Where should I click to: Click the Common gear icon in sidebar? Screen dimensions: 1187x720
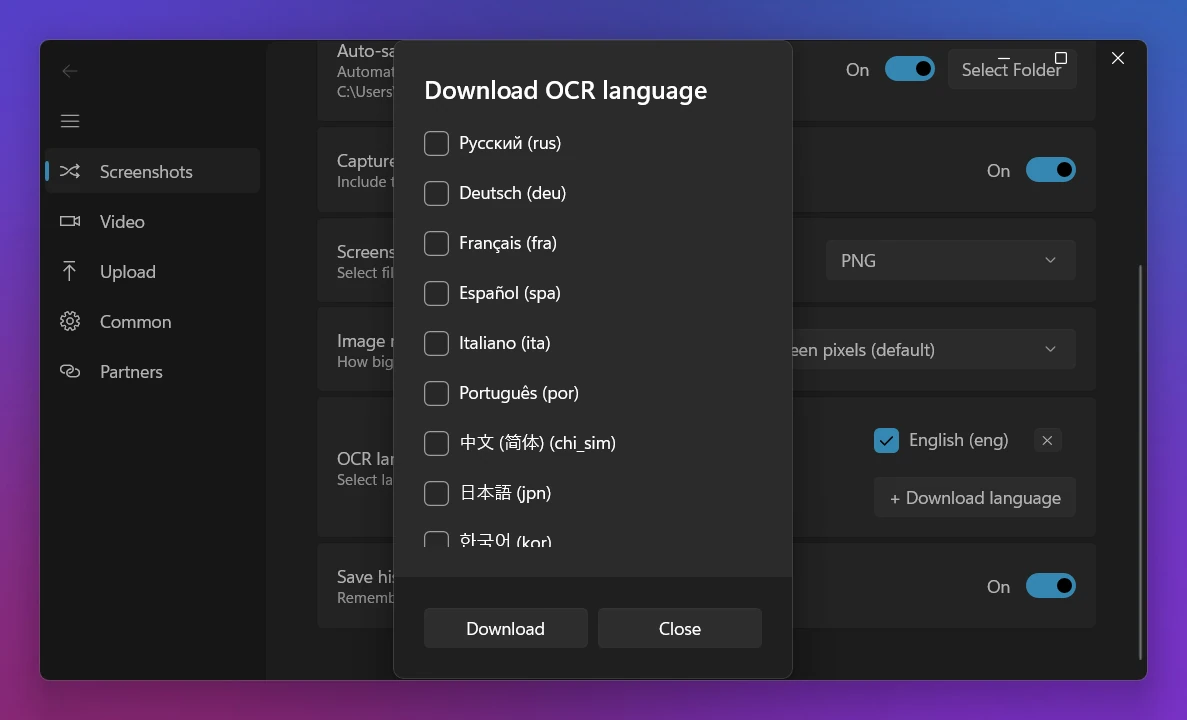(x=70, y=321)
